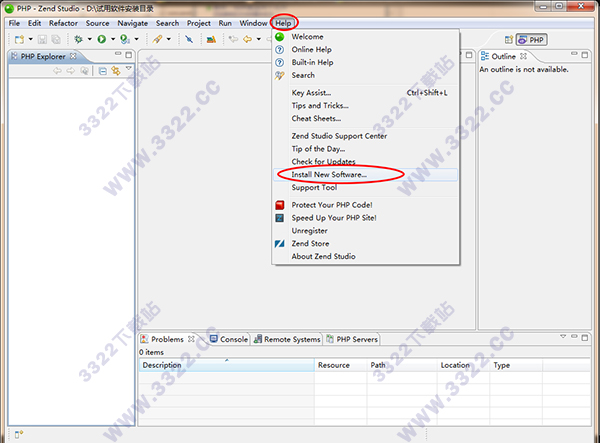Choose Built-in Help menu entry
Screen dimensions: 600x443
coord(365,62)
